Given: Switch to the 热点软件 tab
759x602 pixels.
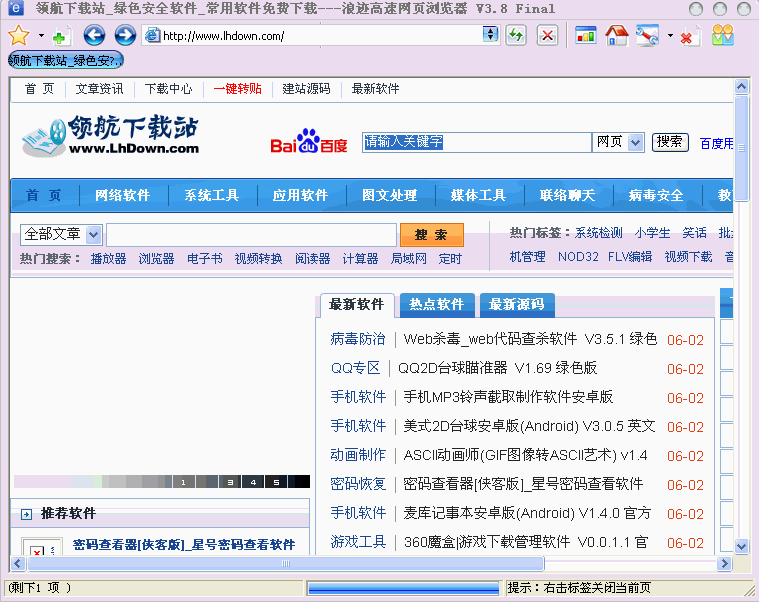Looking at the screenshot, I should (x=437, y=305).
